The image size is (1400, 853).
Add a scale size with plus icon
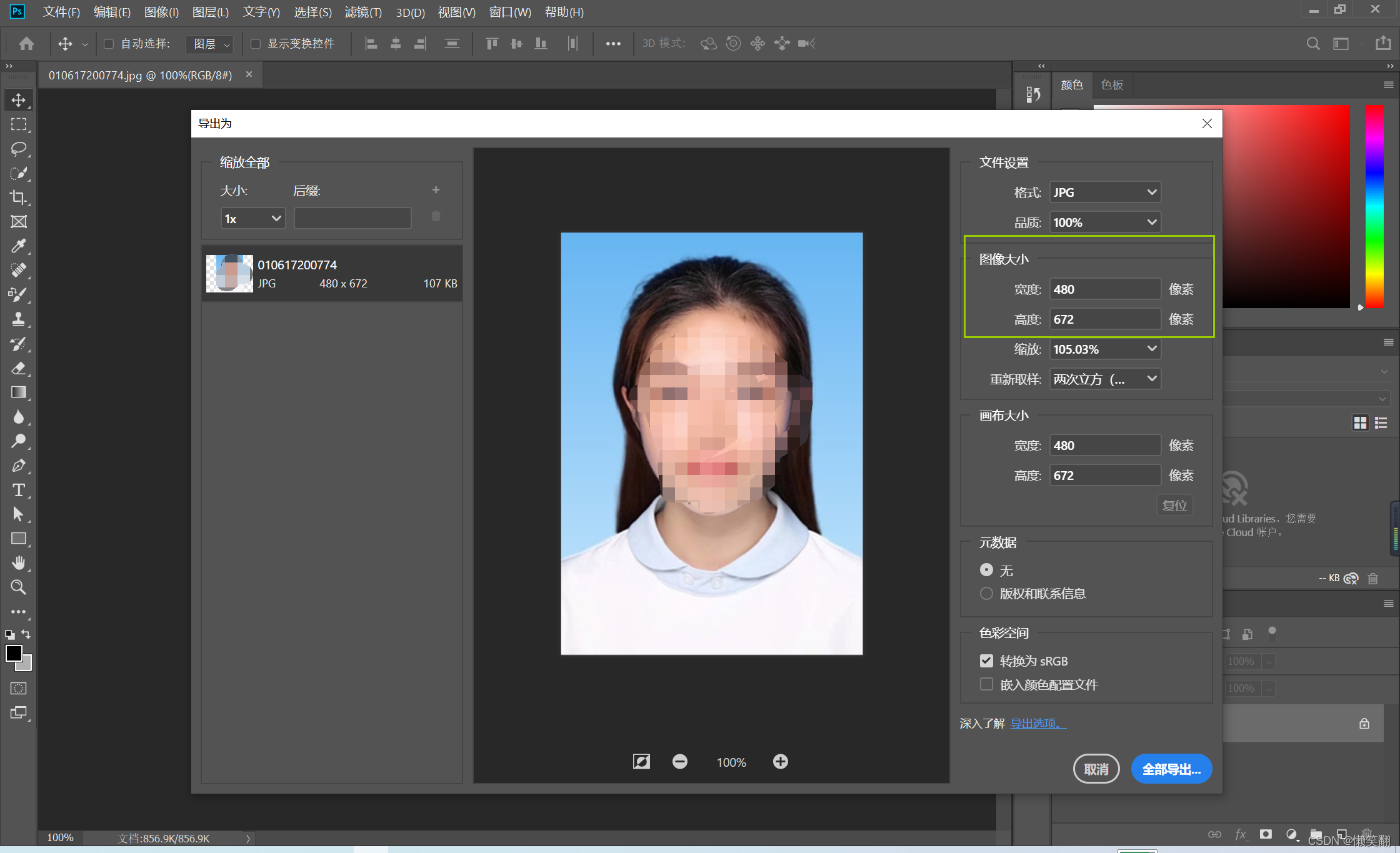click(x=436, y=190)
